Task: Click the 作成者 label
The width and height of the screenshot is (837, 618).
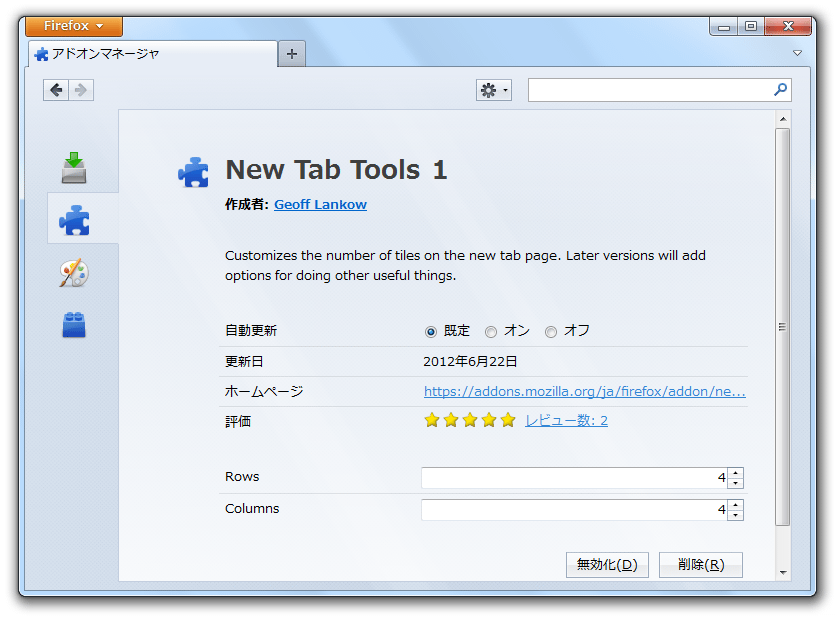Action: click(x=247, y=204)
